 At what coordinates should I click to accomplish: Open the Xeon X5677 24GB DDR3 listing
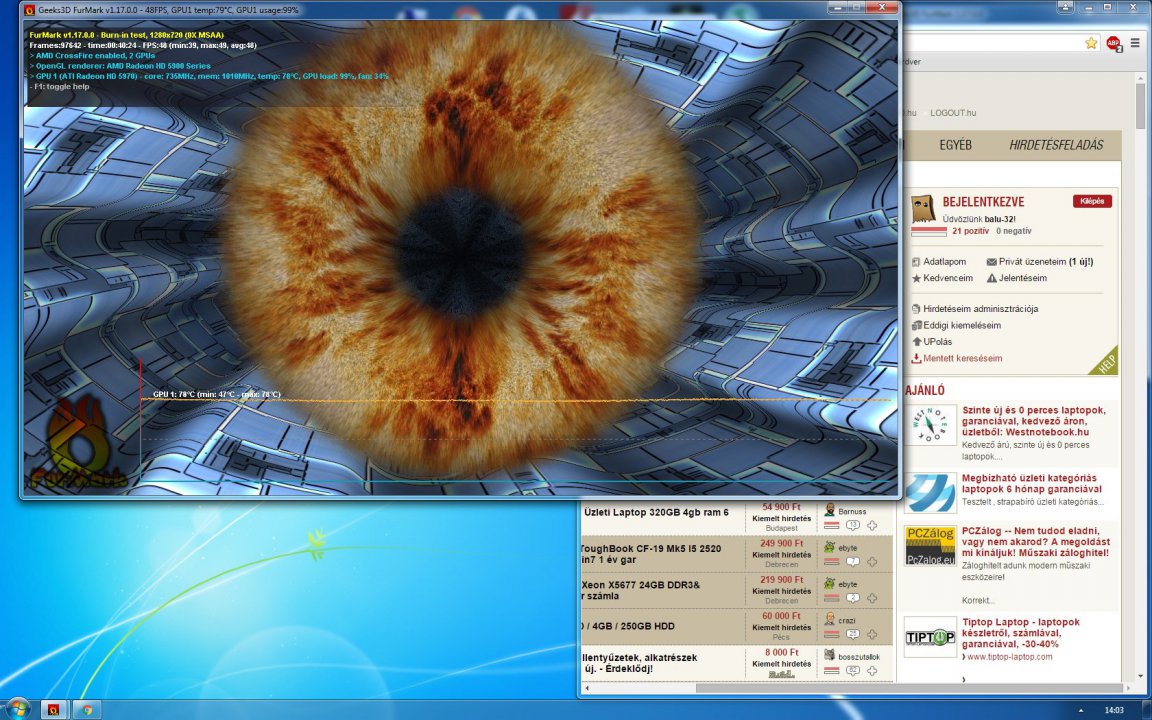pyautogui.click(x=641, y=590)
